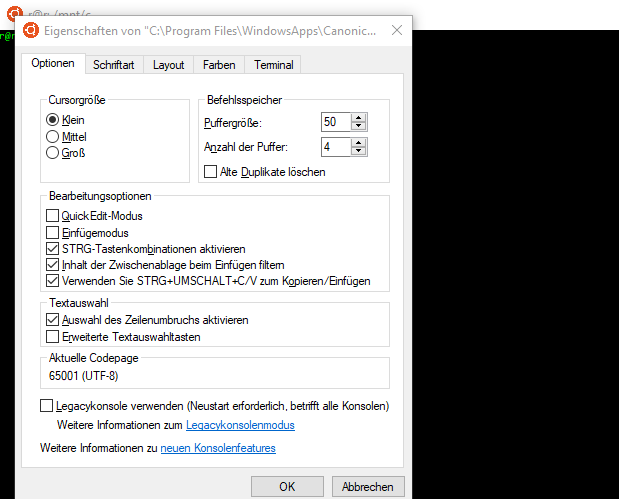Enable QuickEdit-Modus checkbox
Screen dimensions: 619x499
coord(52,216)
